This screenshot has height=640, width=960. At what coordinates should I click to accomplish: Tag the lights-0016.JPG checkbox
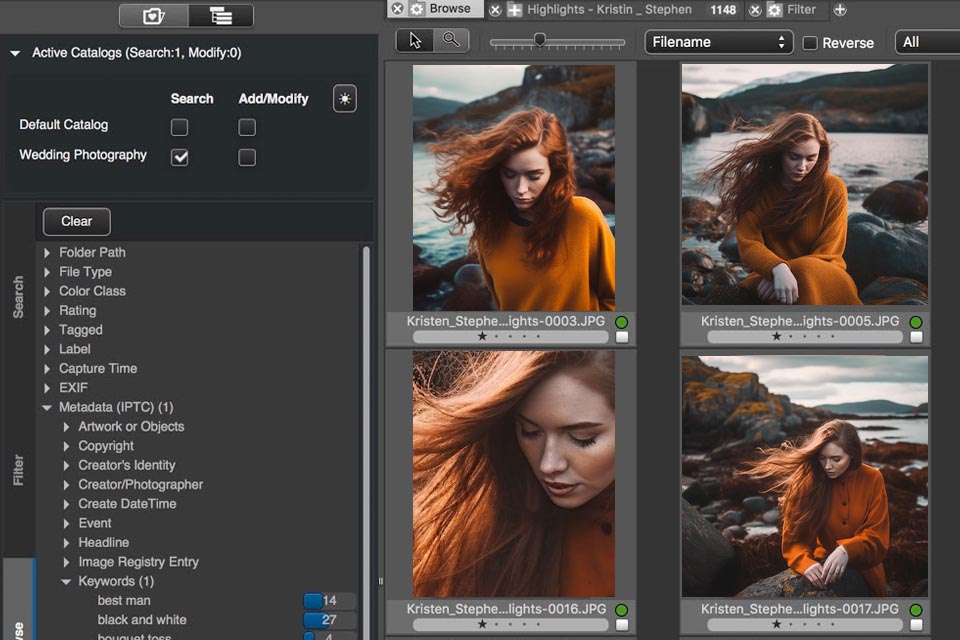point(622,625)
